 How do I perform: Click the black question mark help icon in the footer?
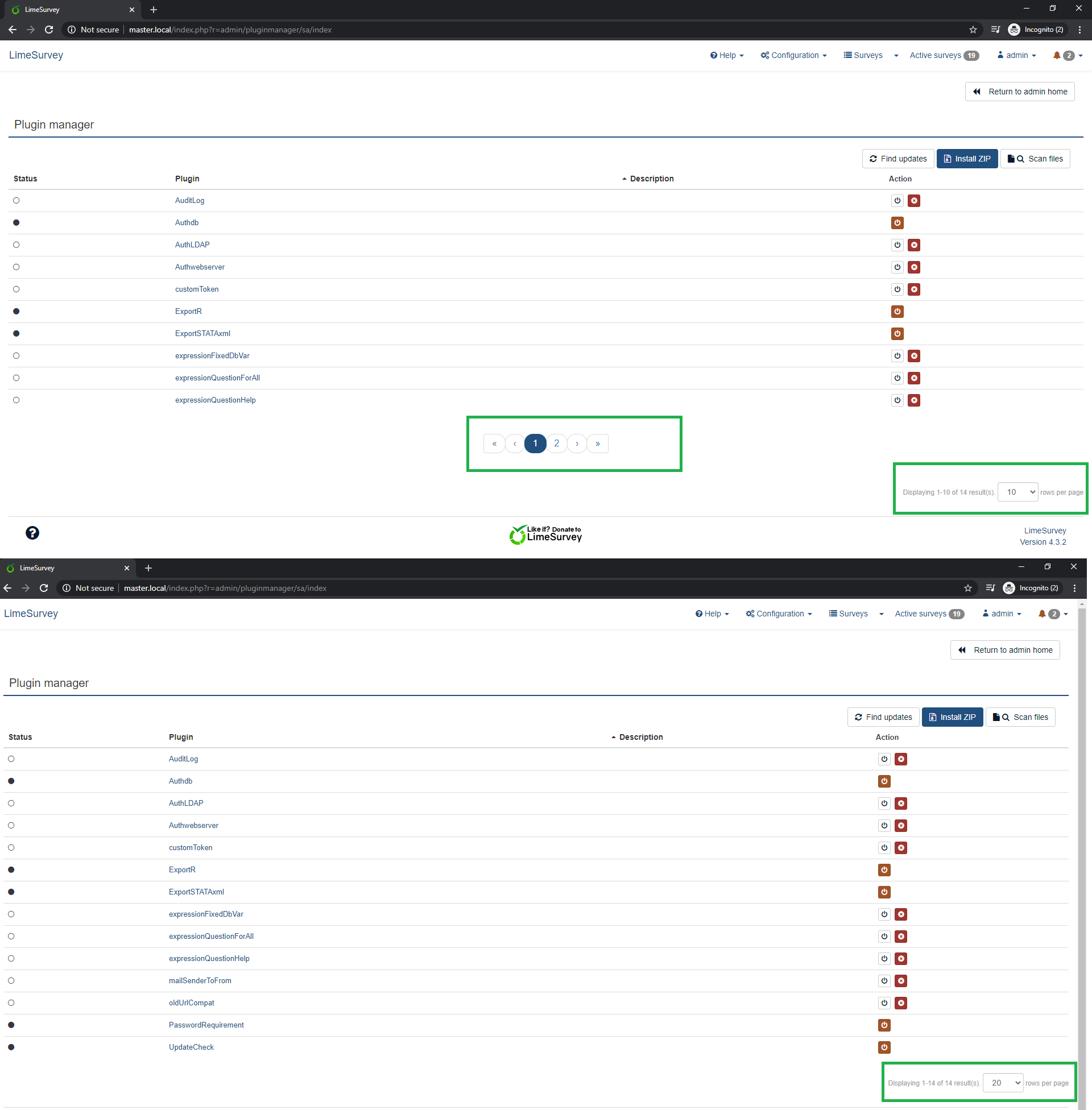32,533
